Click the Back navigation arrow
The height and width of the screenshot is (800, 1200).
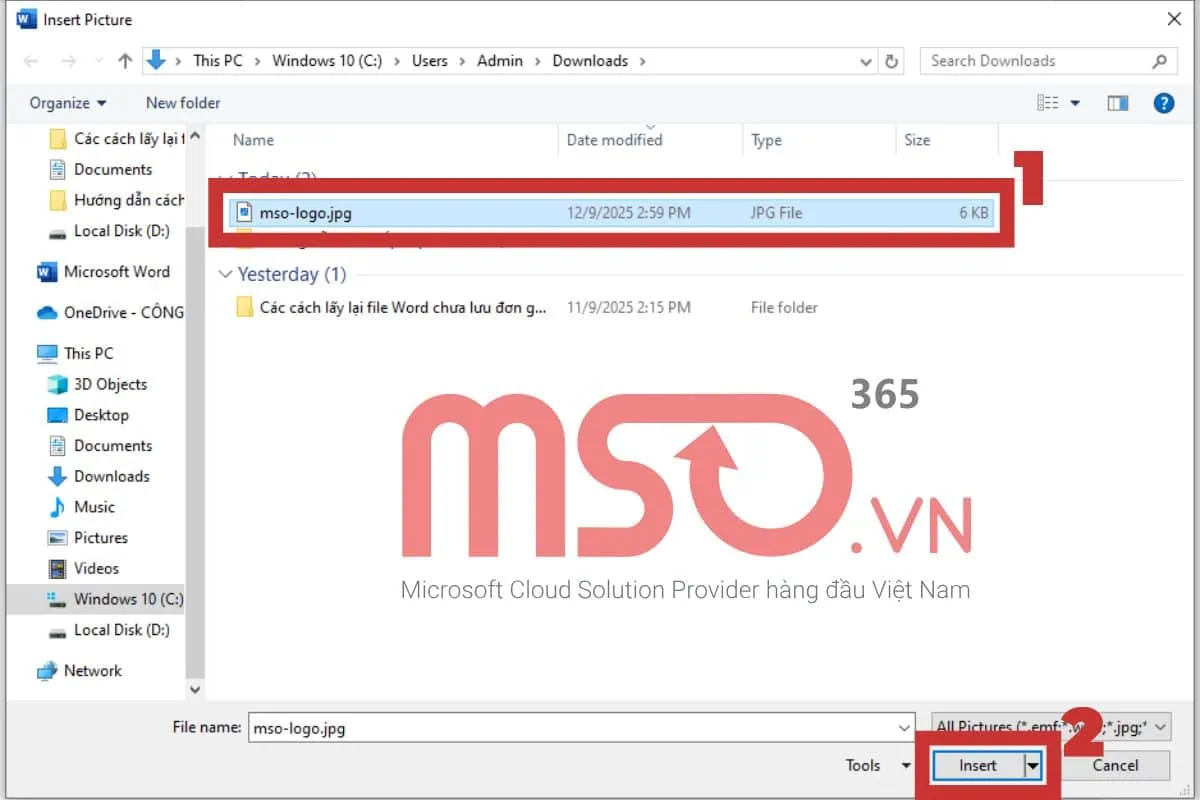31,61
